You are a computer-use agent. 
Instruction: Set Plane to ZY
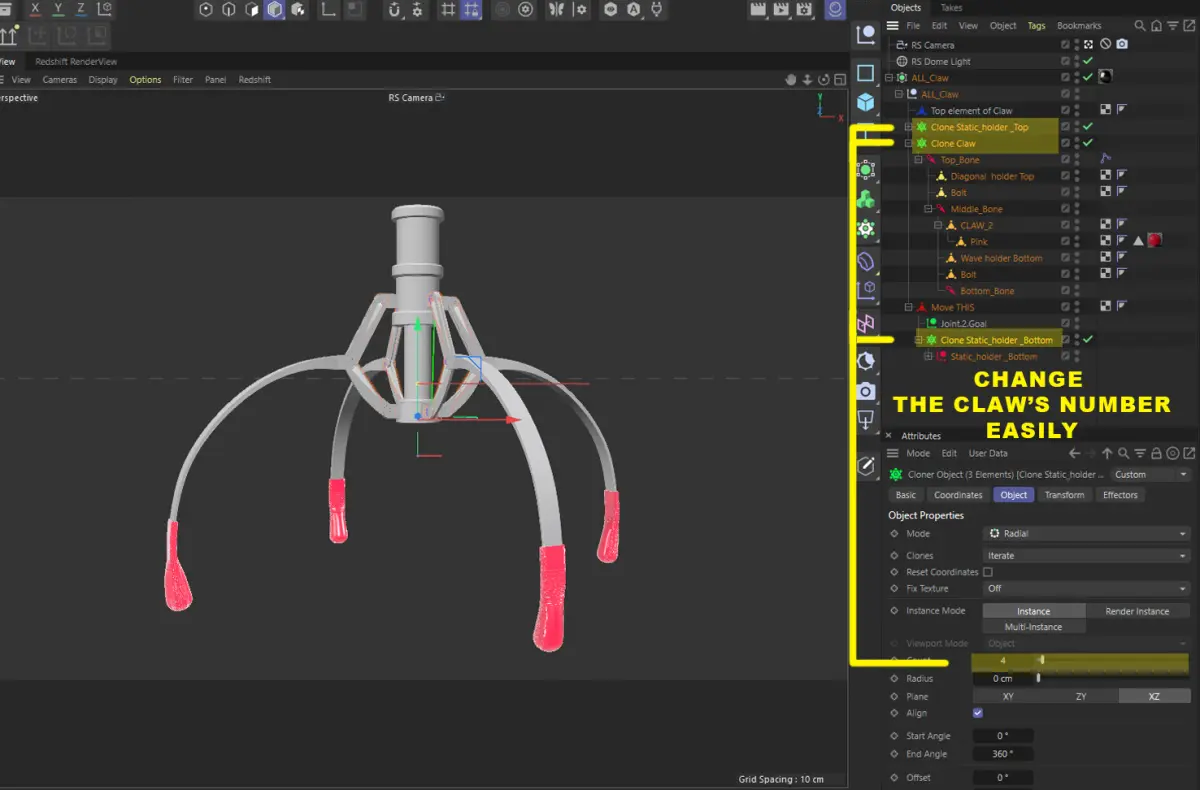click(x=1081, y=696)
